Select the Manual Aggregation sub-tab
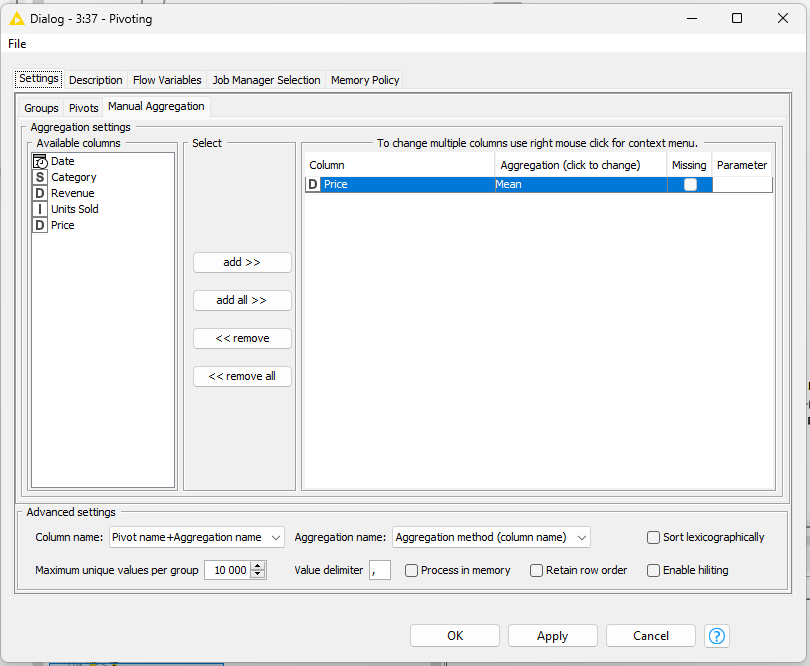This screenshot has width=810, height=666. click(156, 106)
